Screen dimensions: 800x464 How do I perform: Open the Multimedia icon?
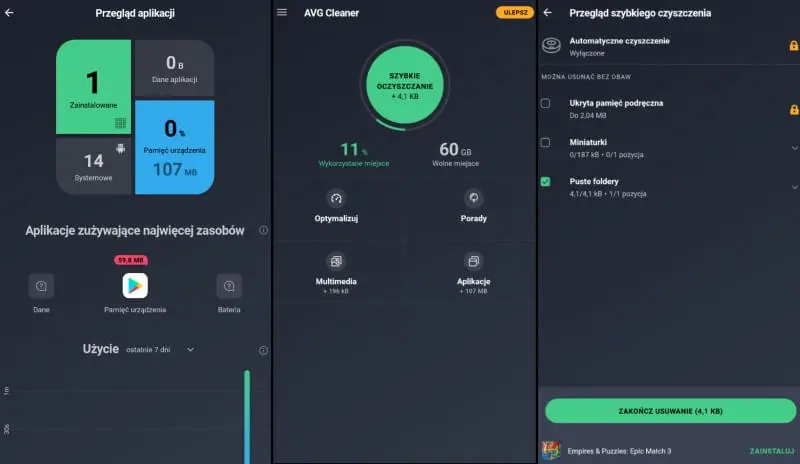[336, 261]
